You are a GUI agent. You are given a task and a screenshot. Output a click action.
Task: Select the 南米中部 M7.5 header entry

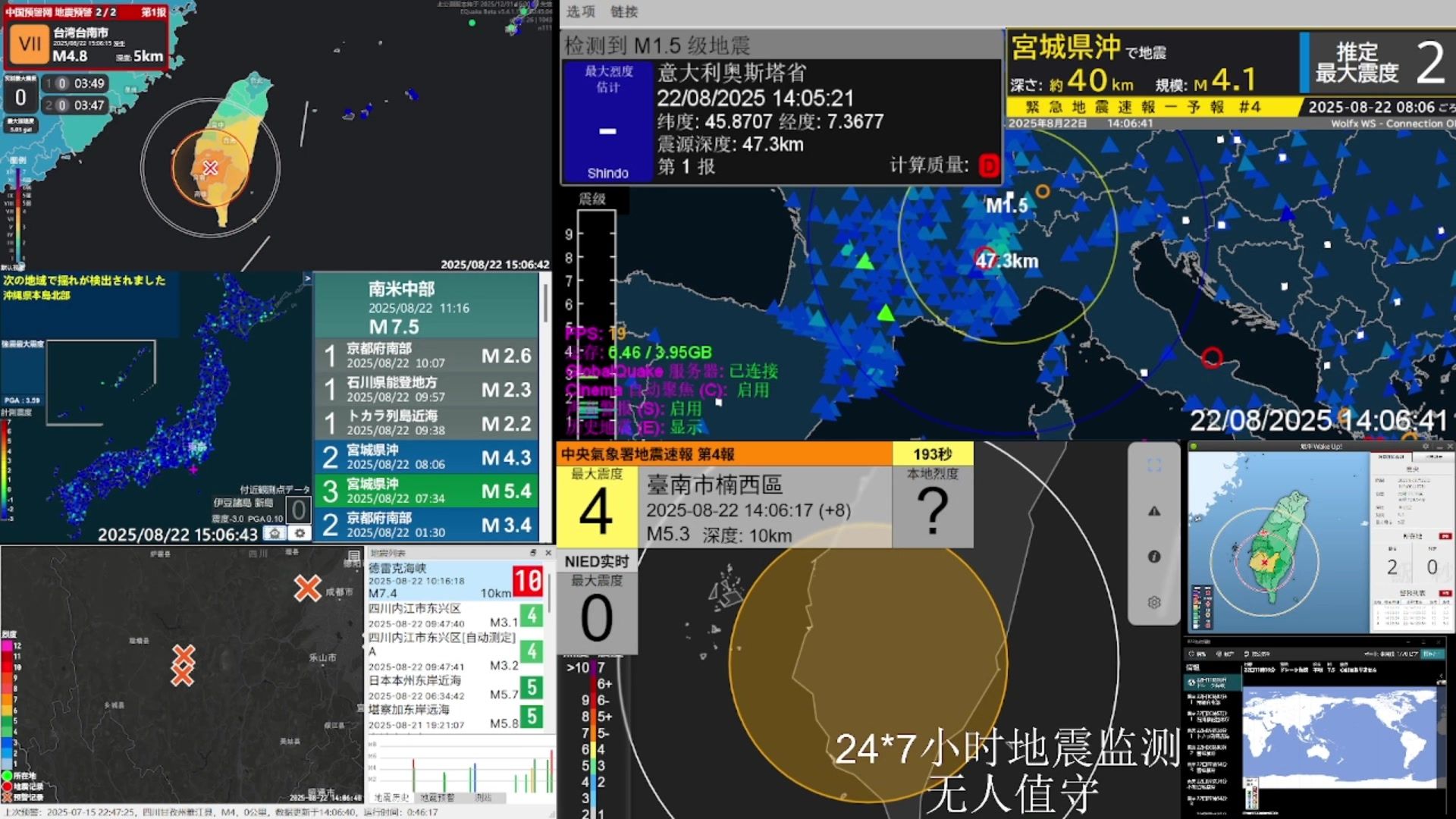tap(426, 306)
